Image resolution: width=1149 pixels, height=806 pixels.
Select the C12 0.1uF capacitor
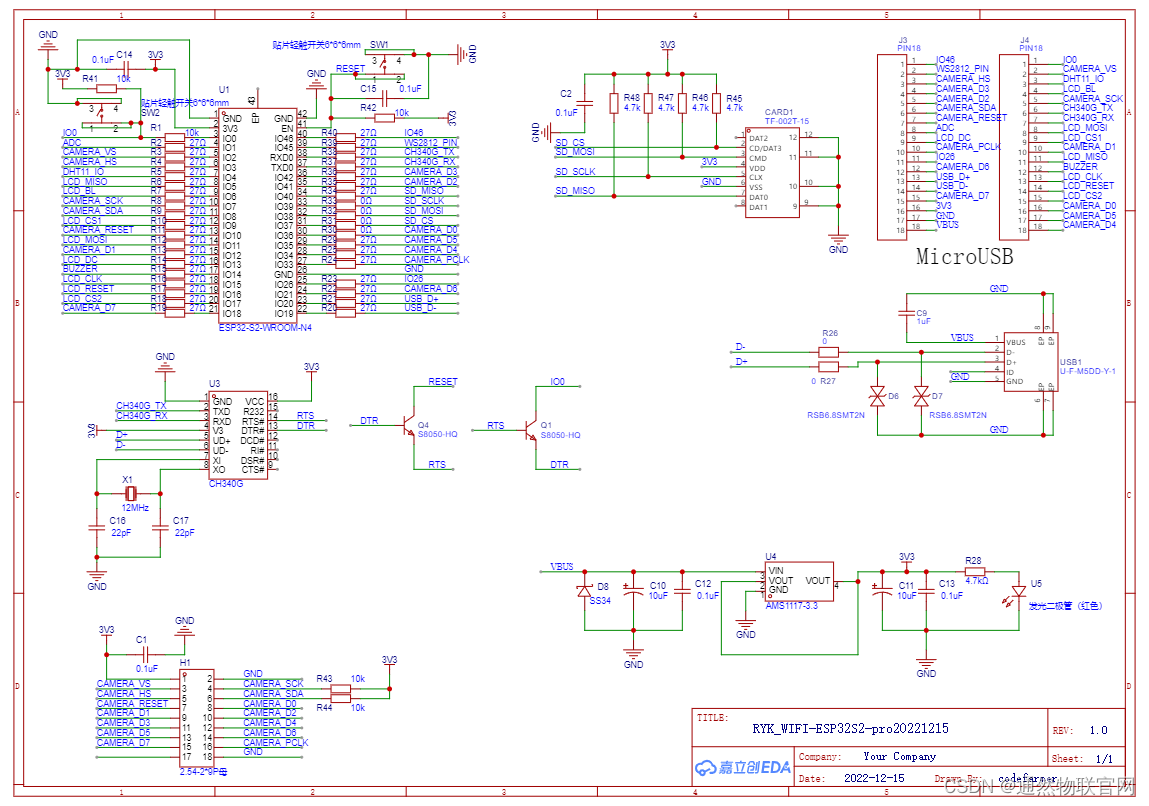(x=681, y=591)
